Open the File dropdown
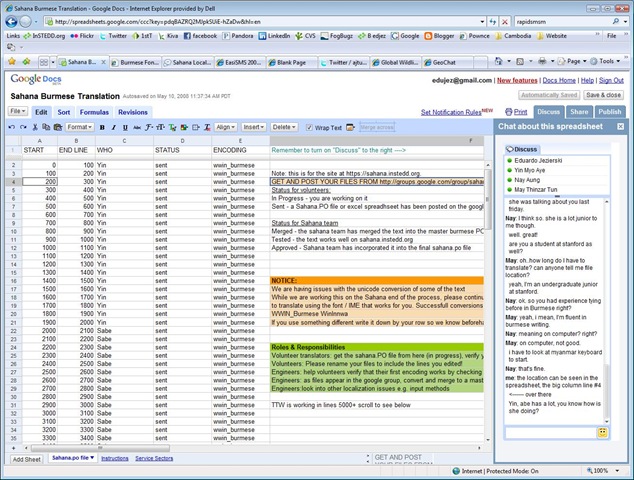Image resolution: width=634 pixels, height=480 pixels. pos(17,111)
